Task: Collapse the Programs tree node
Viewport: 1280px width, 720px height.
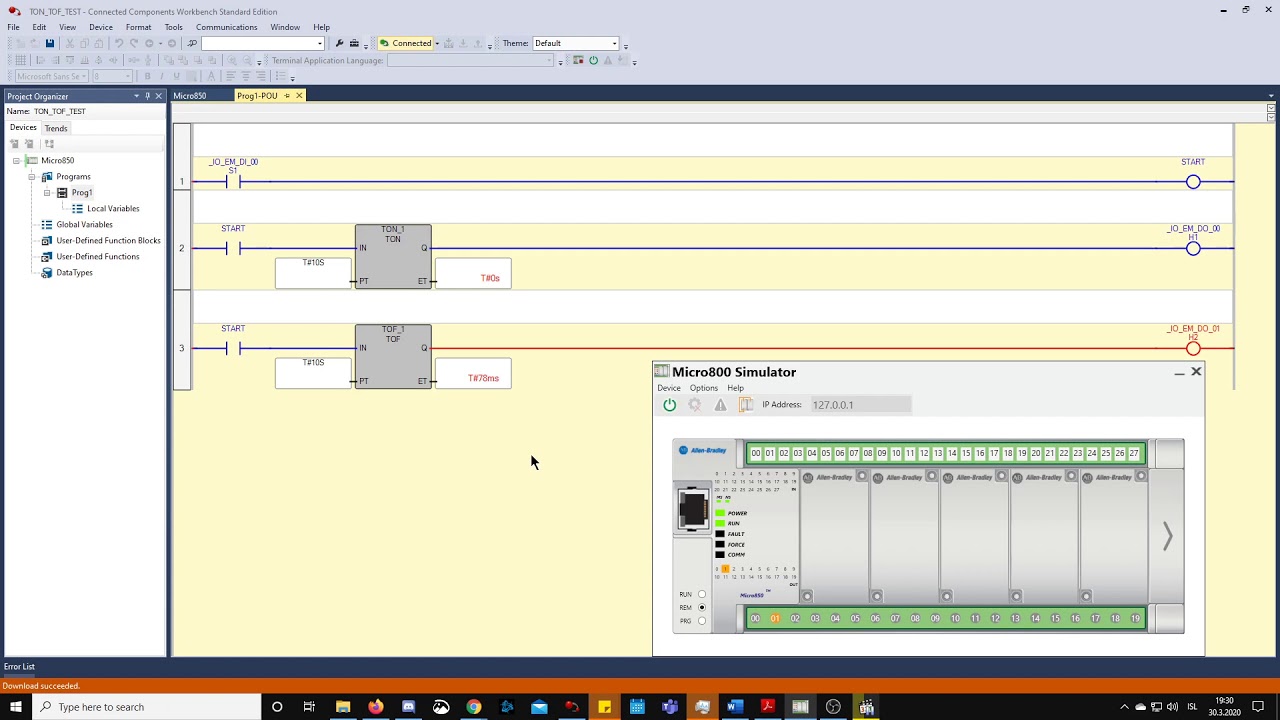Action: point(32,176)
